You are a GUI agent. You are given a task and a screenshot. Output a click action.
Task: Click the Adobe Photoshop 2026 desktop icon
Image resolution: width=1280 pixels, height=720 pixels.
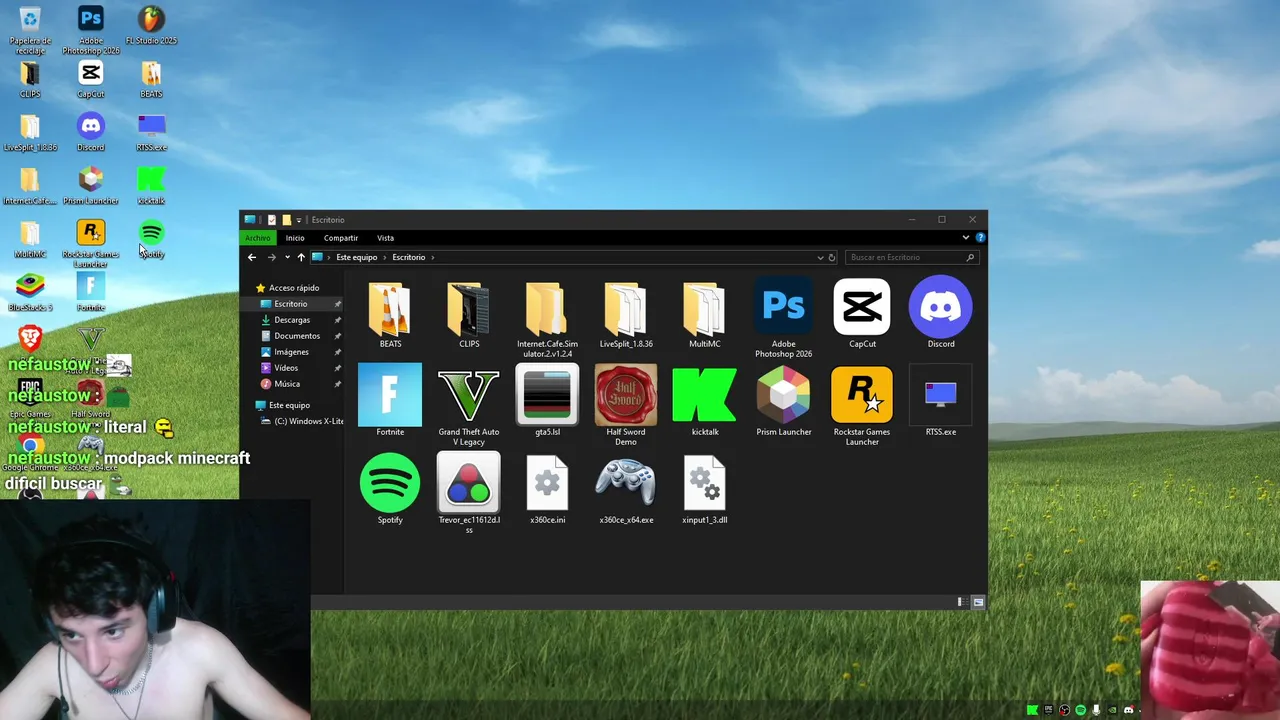point(91,30)
